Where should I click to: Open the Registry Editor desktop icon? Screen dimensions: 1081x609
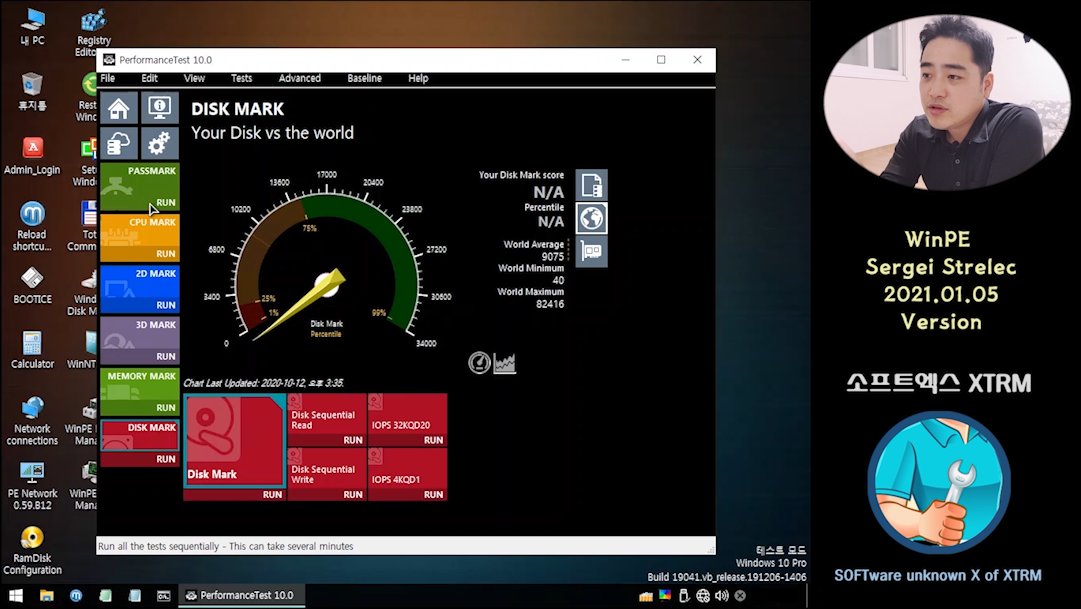coord(92,32)
